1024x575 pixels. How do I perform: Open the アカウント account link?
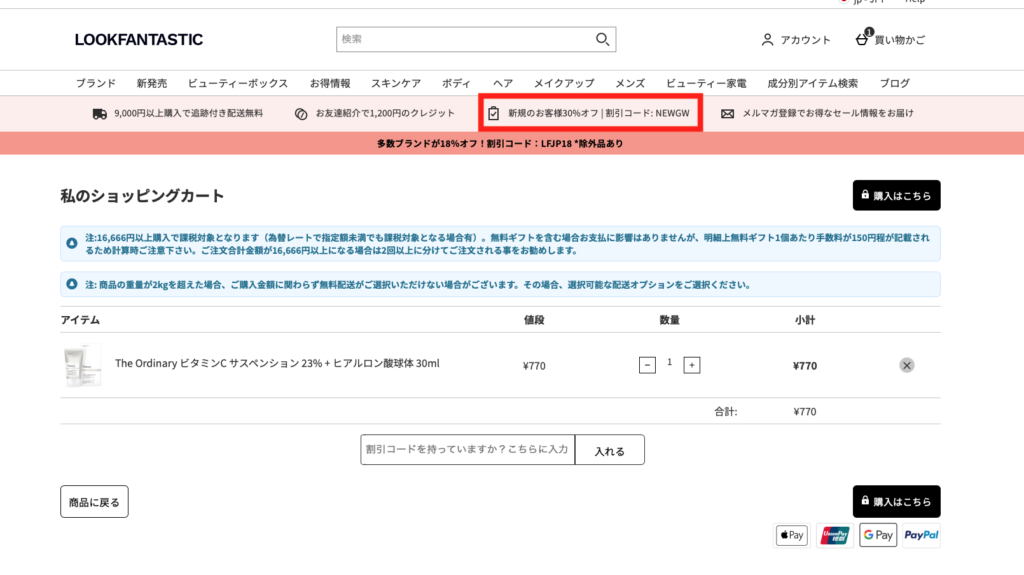[805, 40]
